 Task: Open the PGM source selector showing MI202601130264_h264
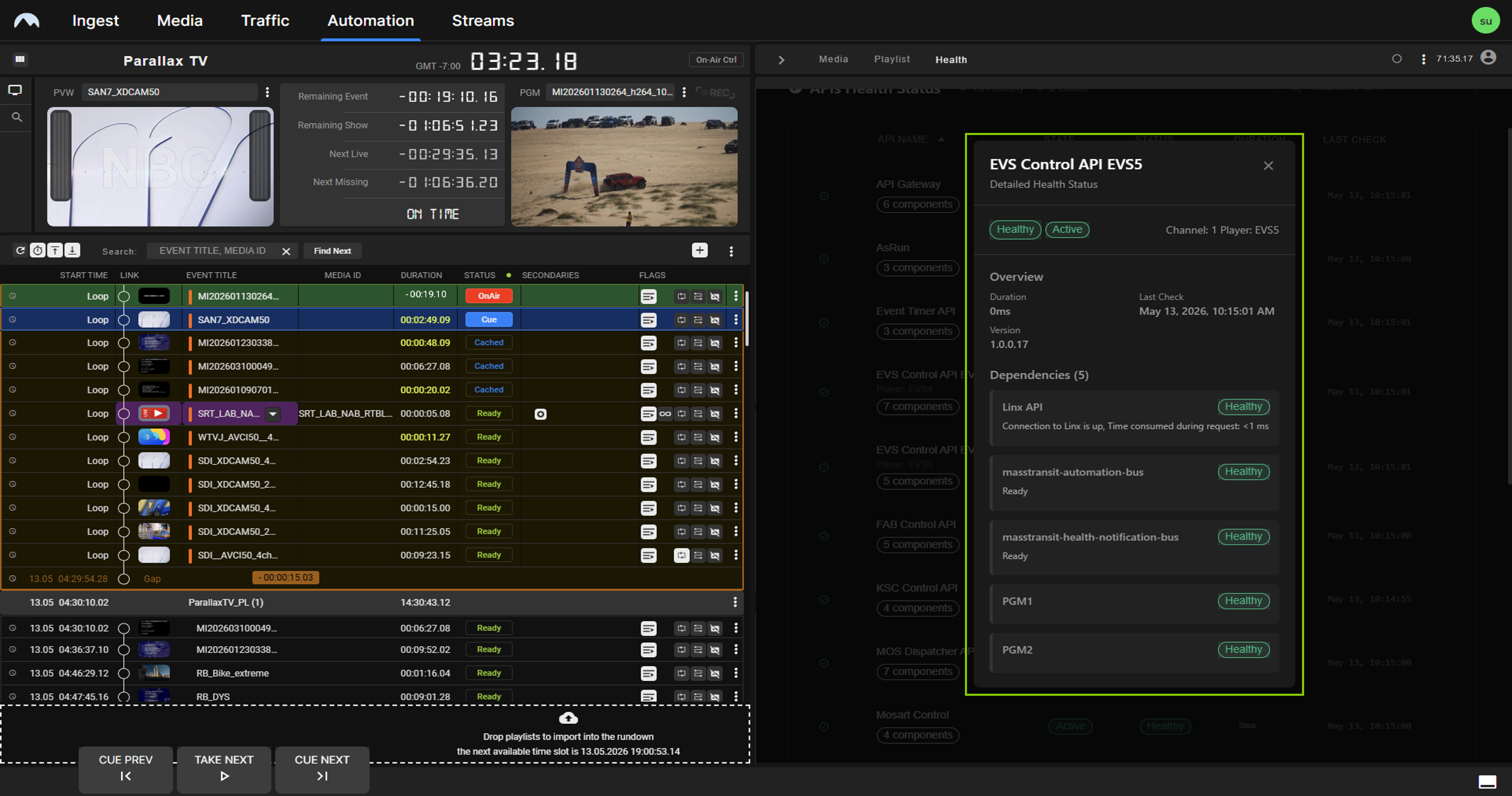[x=611, y=92]
